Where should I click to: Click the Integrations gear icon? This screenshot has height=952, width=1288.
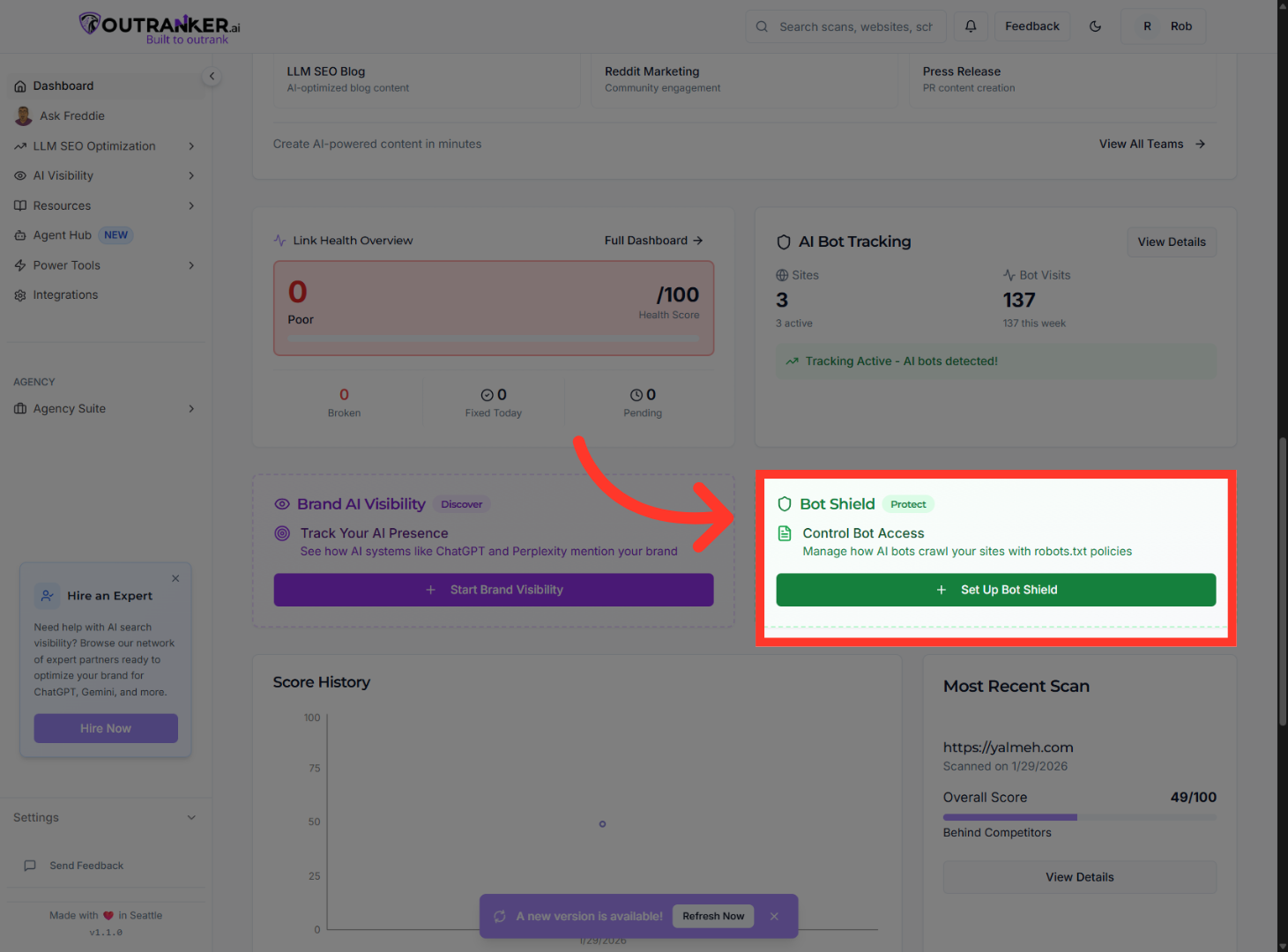20,295
